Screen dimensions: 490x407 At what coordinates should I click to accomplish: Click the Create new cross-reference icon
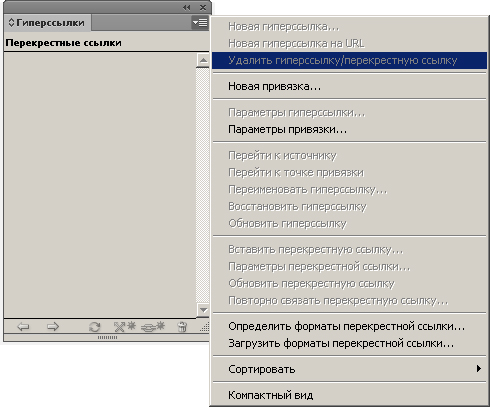(x=153, y=327)
